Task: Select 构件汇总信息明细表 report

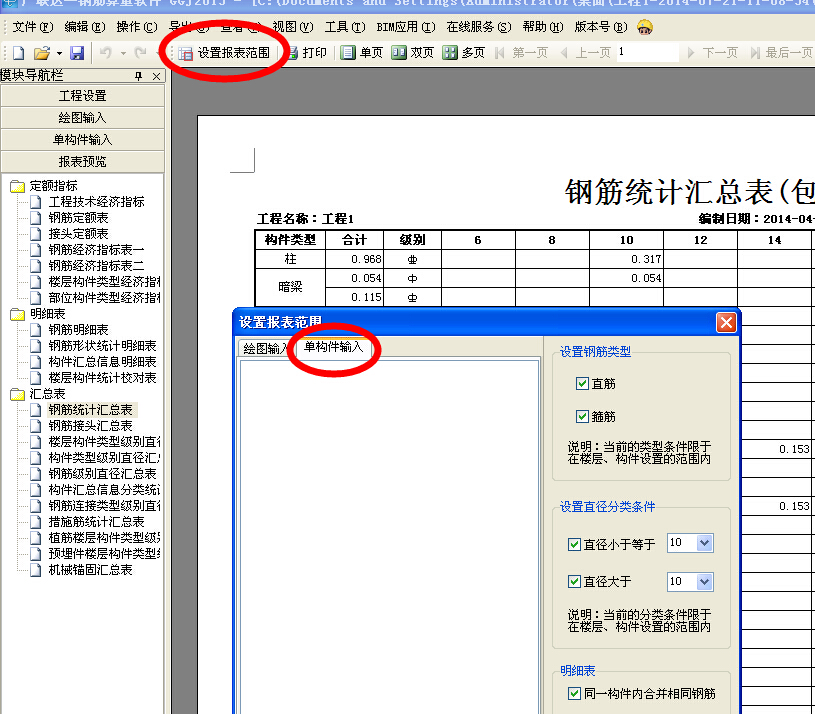Action: tap(102, 362)
